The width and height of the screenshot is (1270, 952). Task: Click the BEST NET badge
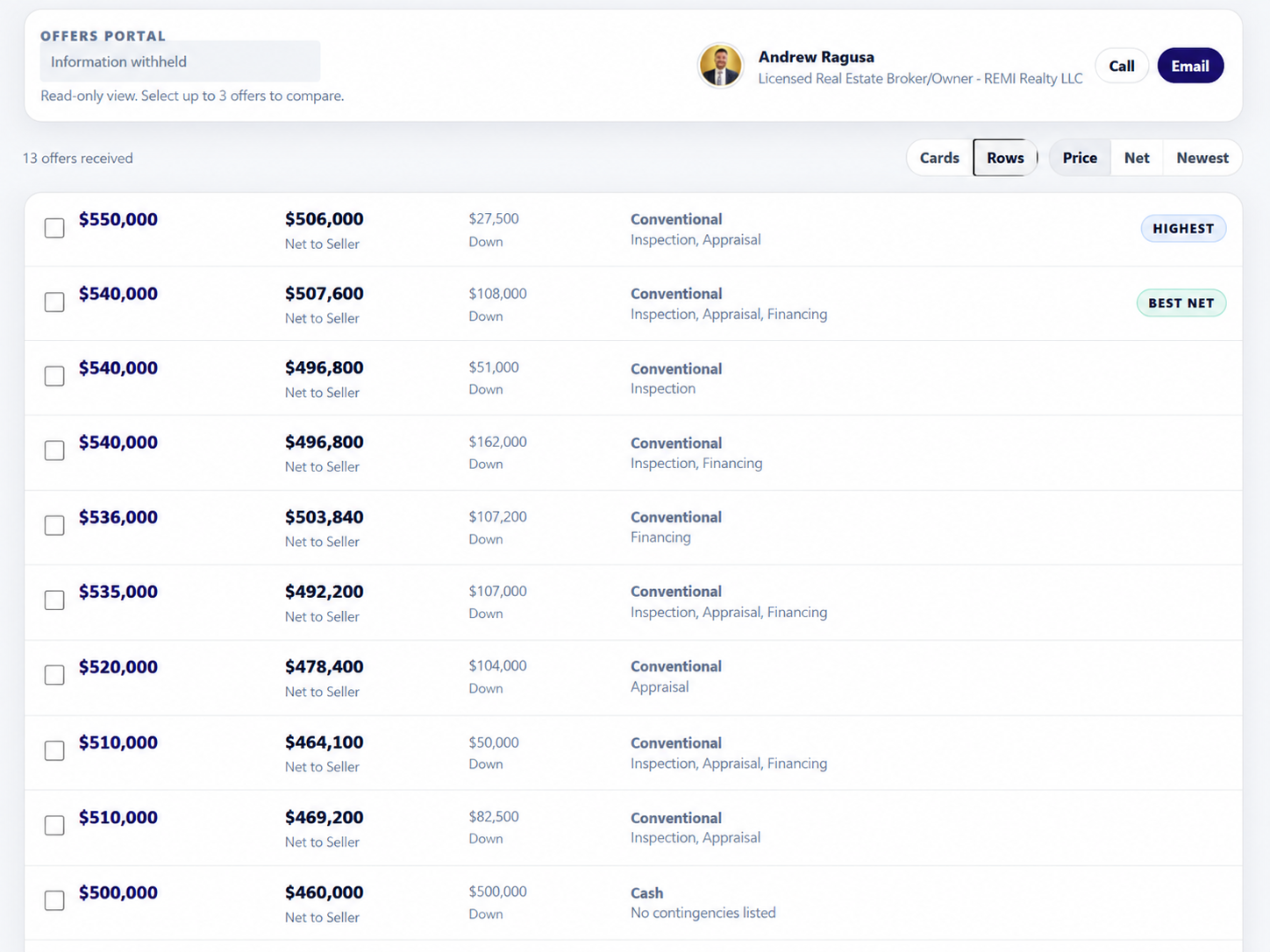coord(1181,303)
